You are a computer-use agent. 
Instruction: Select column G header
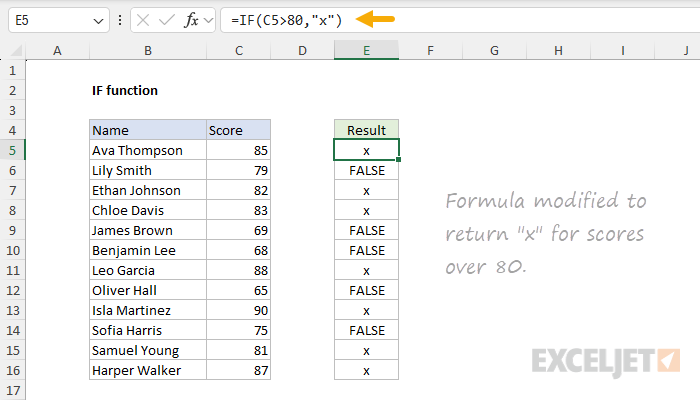coord(494,50)
